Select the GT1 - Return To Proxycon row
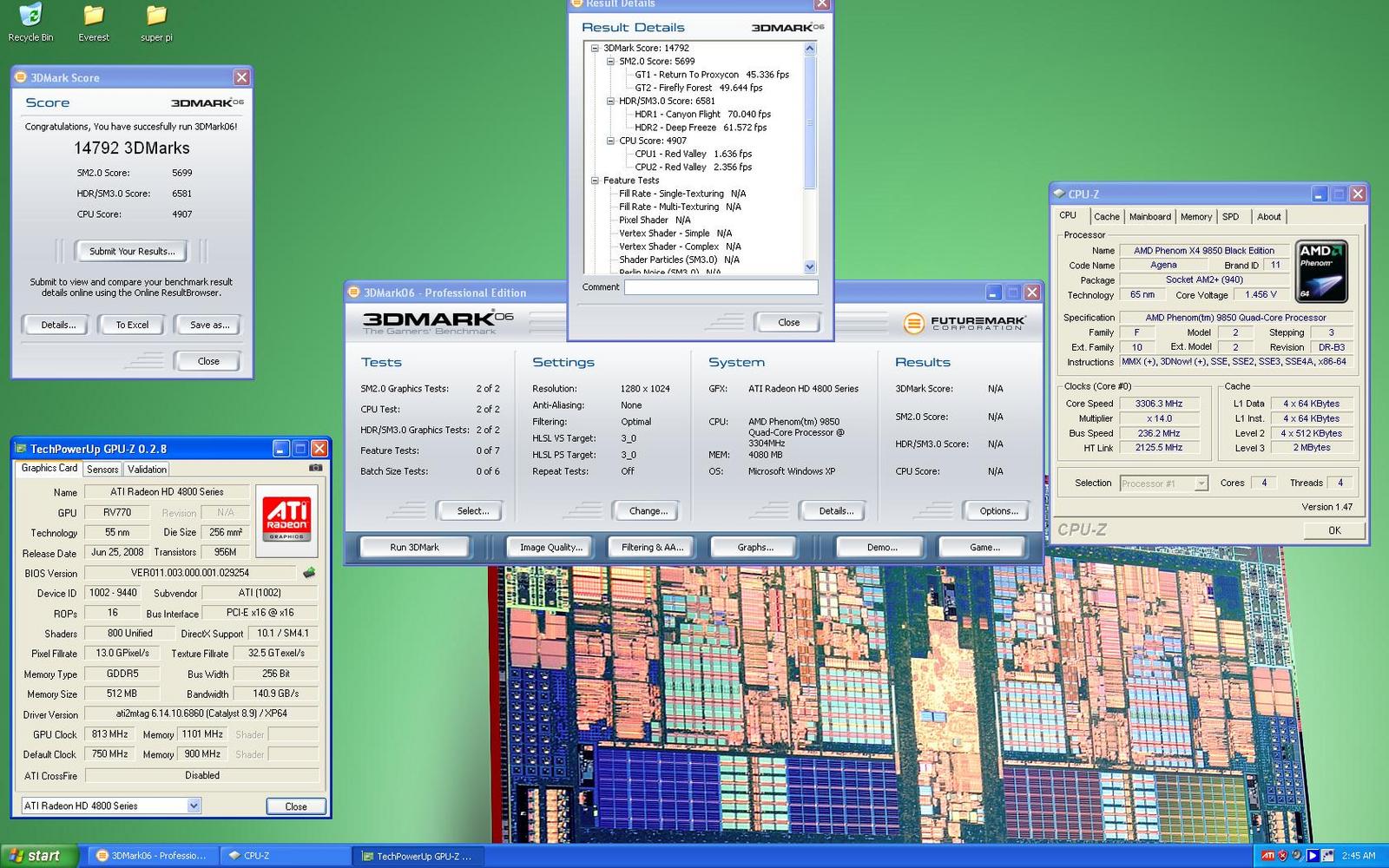1389x868 pixels. (x=711, y=75)
